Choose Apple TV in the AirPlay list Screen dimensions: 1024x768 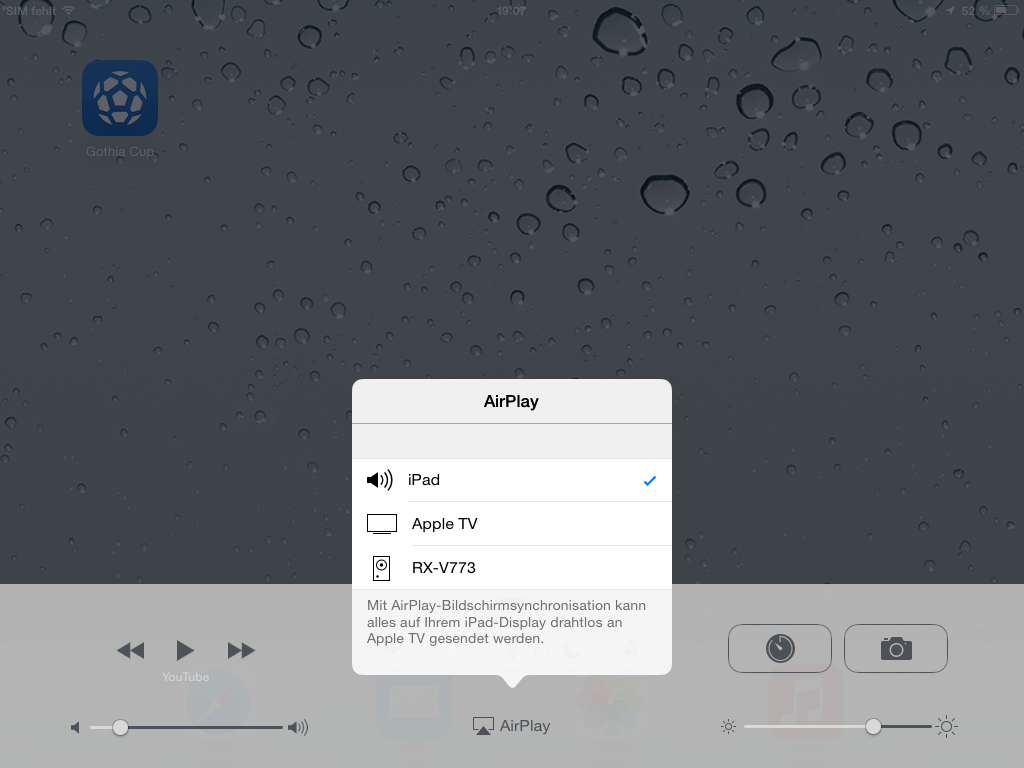point(511,524)
